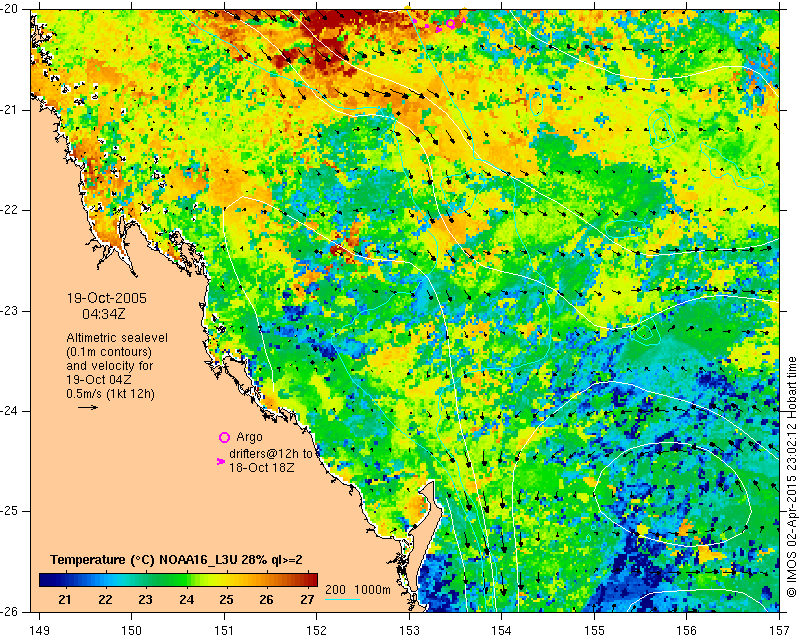The width and height of the screenshot is (800, 640).
Task: Click the "and velocity for" text
Action: click(x=109, y=366)
